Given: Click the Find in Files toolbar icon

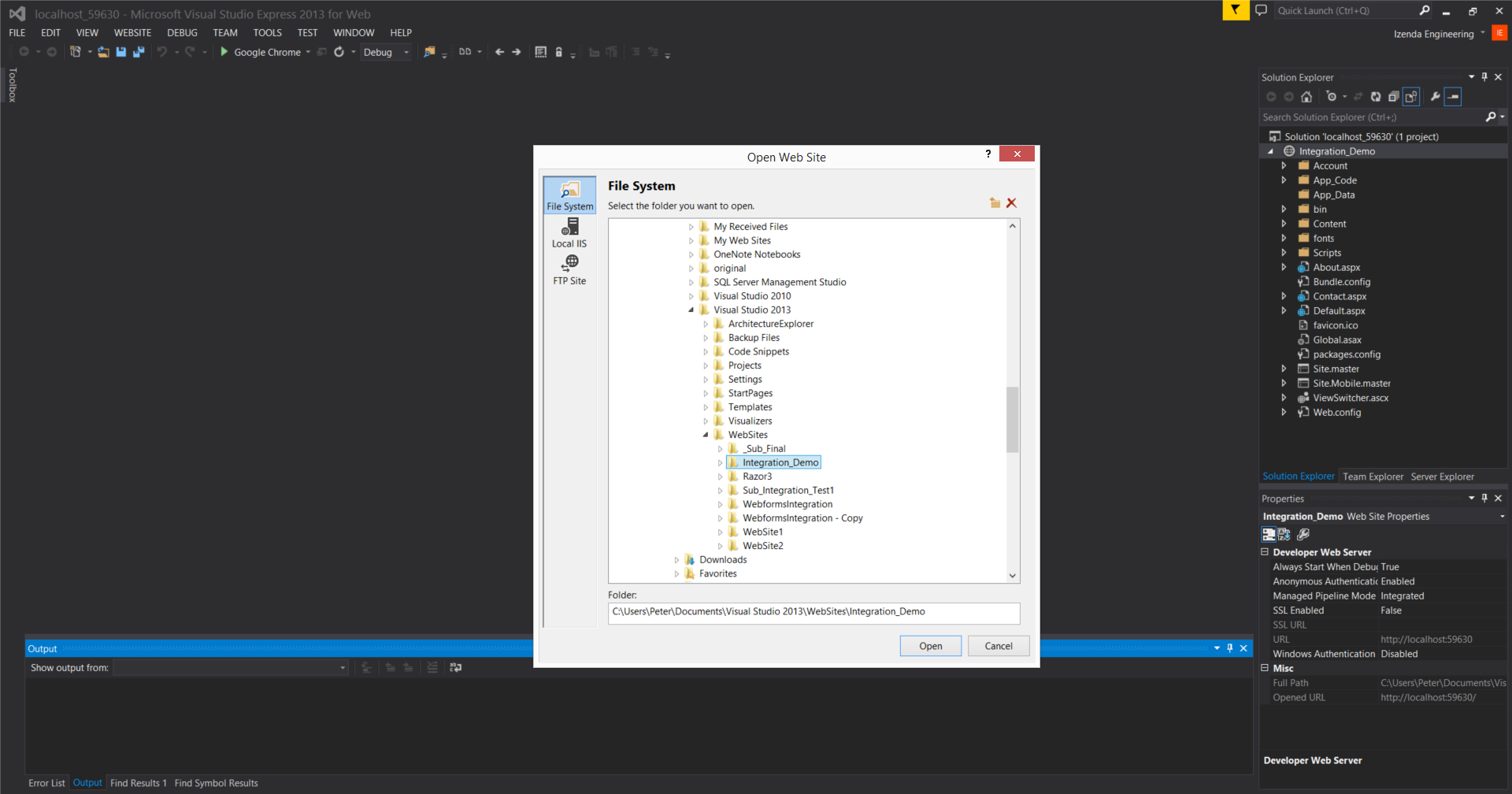Looking at the screenshot, I should [x=429, y=52].
